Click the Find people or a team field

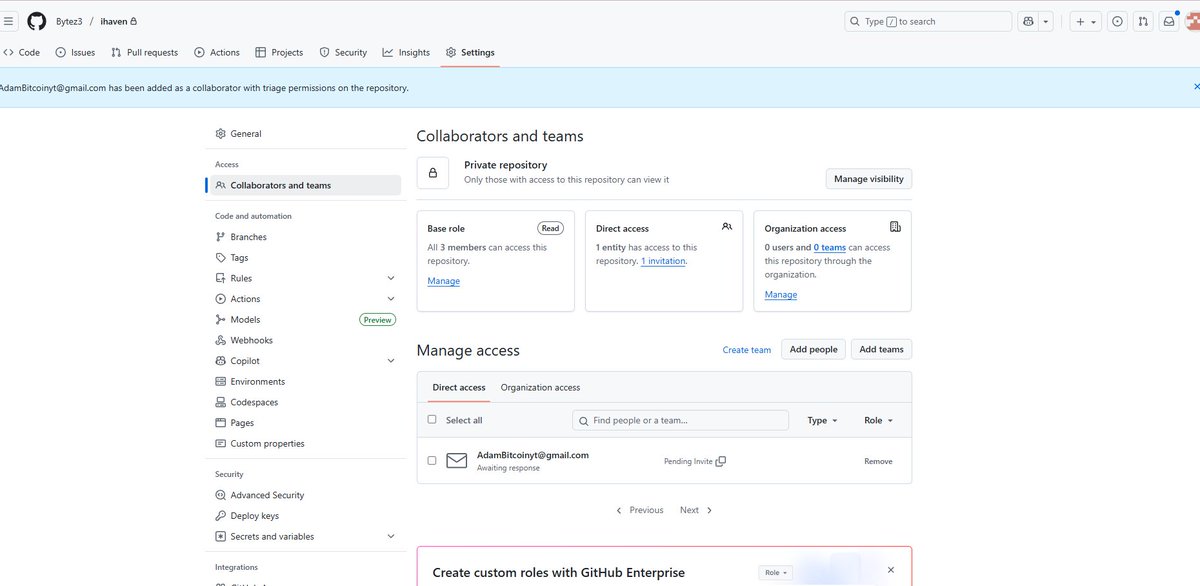pyautogui.click(x=680, y=420)
